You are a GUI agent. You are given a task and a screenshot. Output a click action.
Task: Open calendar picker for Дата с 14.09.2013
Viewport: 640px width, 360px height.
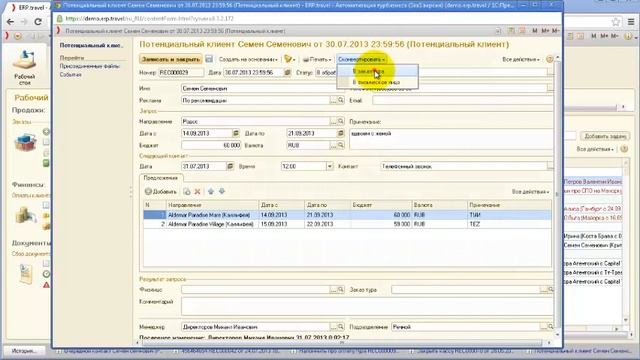click(236, 133)
